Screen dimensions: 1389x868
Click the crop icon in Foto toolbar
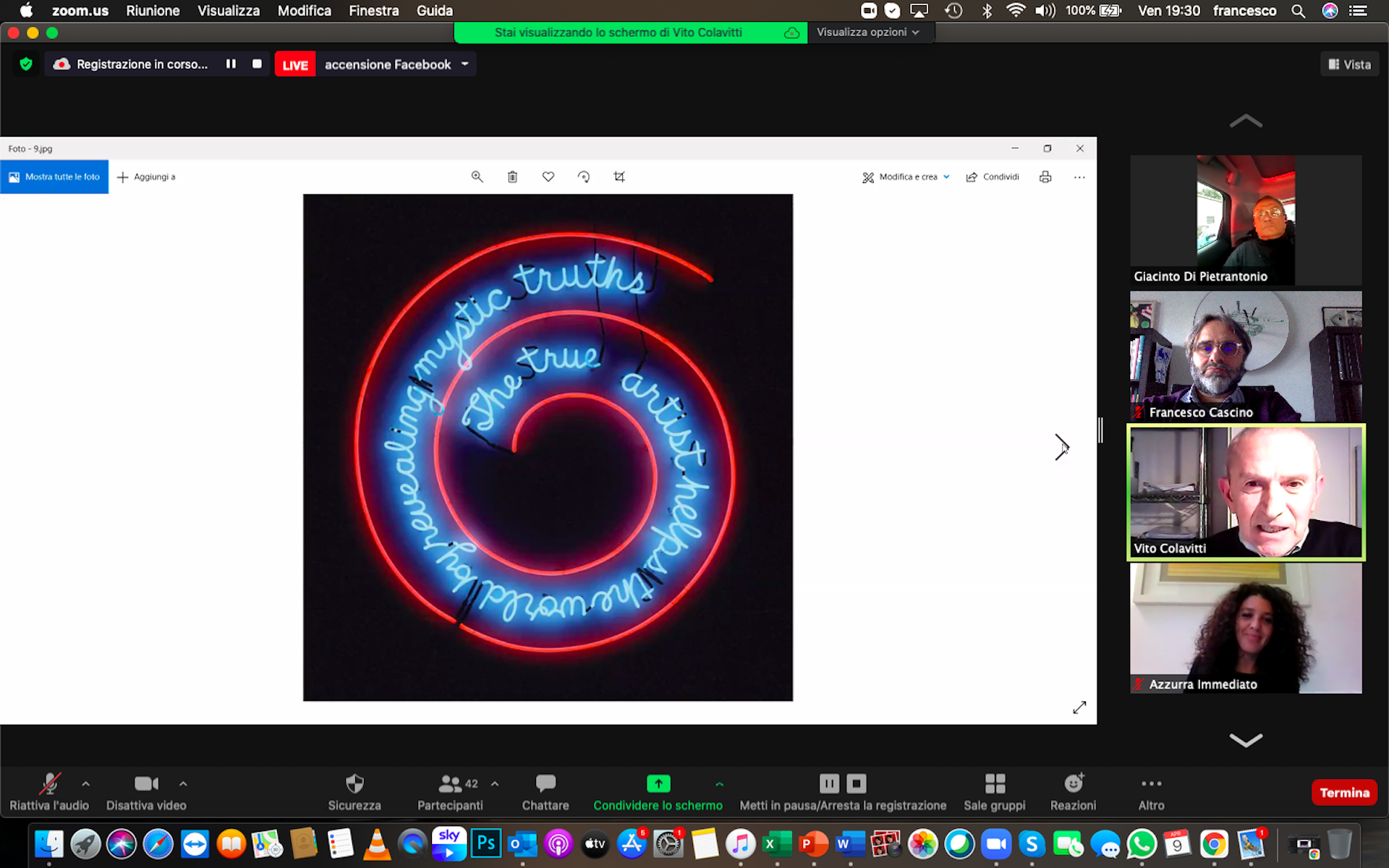point(619,176)
